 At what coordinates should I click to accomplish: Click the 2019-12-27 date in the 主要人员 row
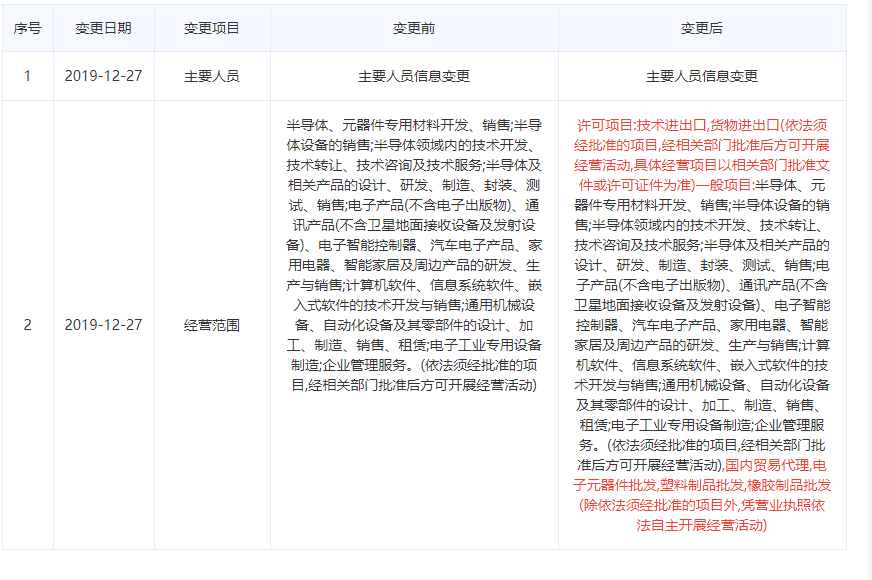pyautogui.click(x=103, y=76)
